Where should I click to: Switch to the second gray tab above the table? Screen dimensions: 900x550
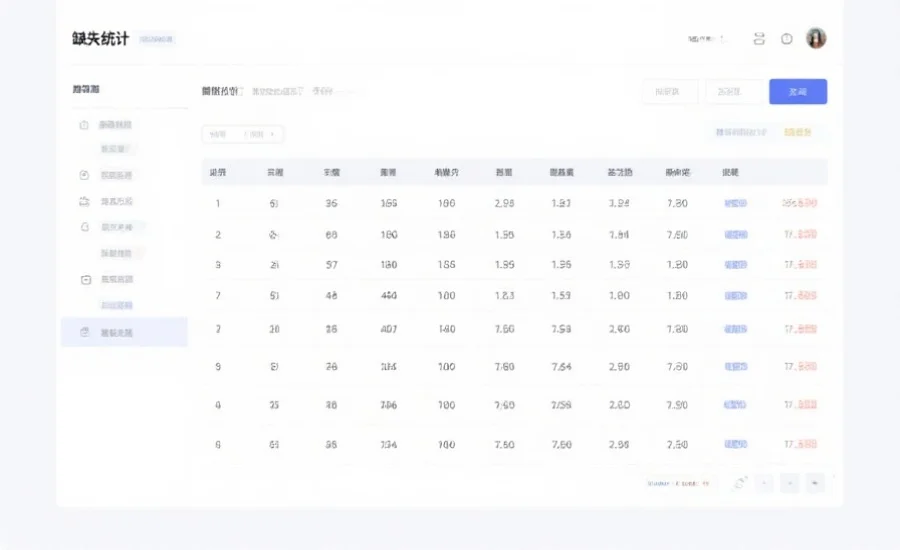(277, 91)
